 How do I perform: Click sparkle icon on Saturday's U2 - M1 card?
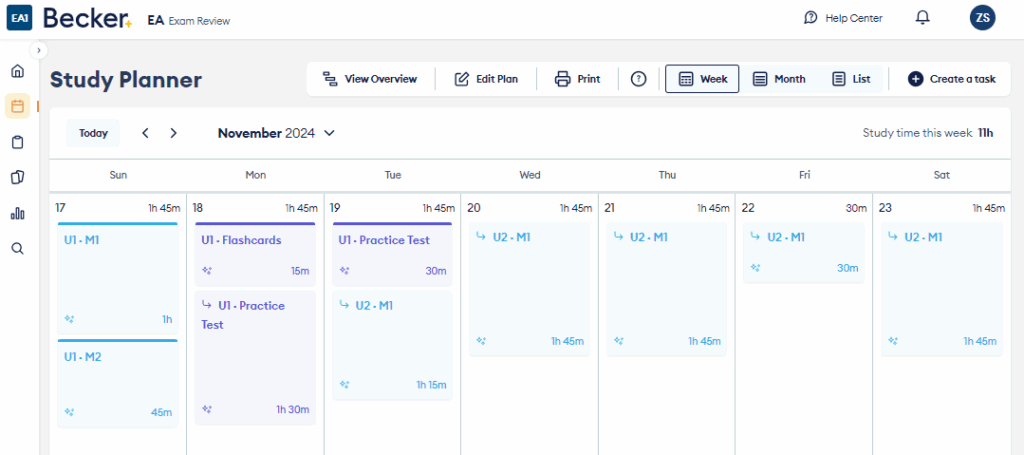click(893, 340)
